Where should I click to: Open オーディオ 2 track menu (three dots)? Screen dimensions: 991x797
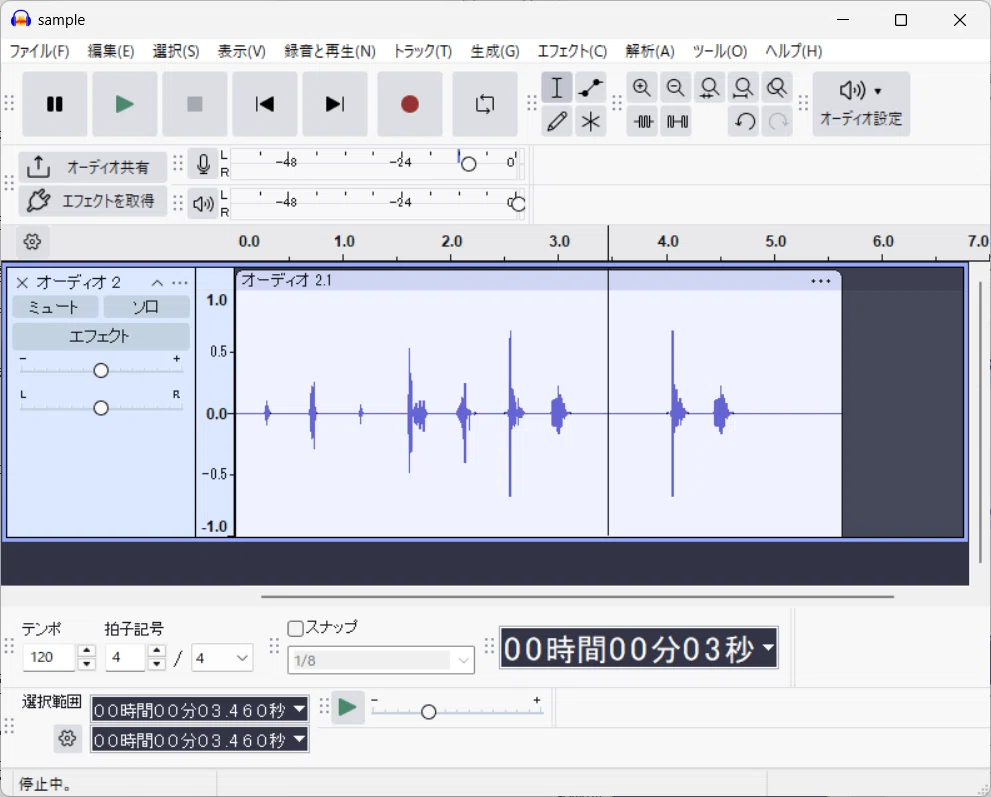pos(179,283)
